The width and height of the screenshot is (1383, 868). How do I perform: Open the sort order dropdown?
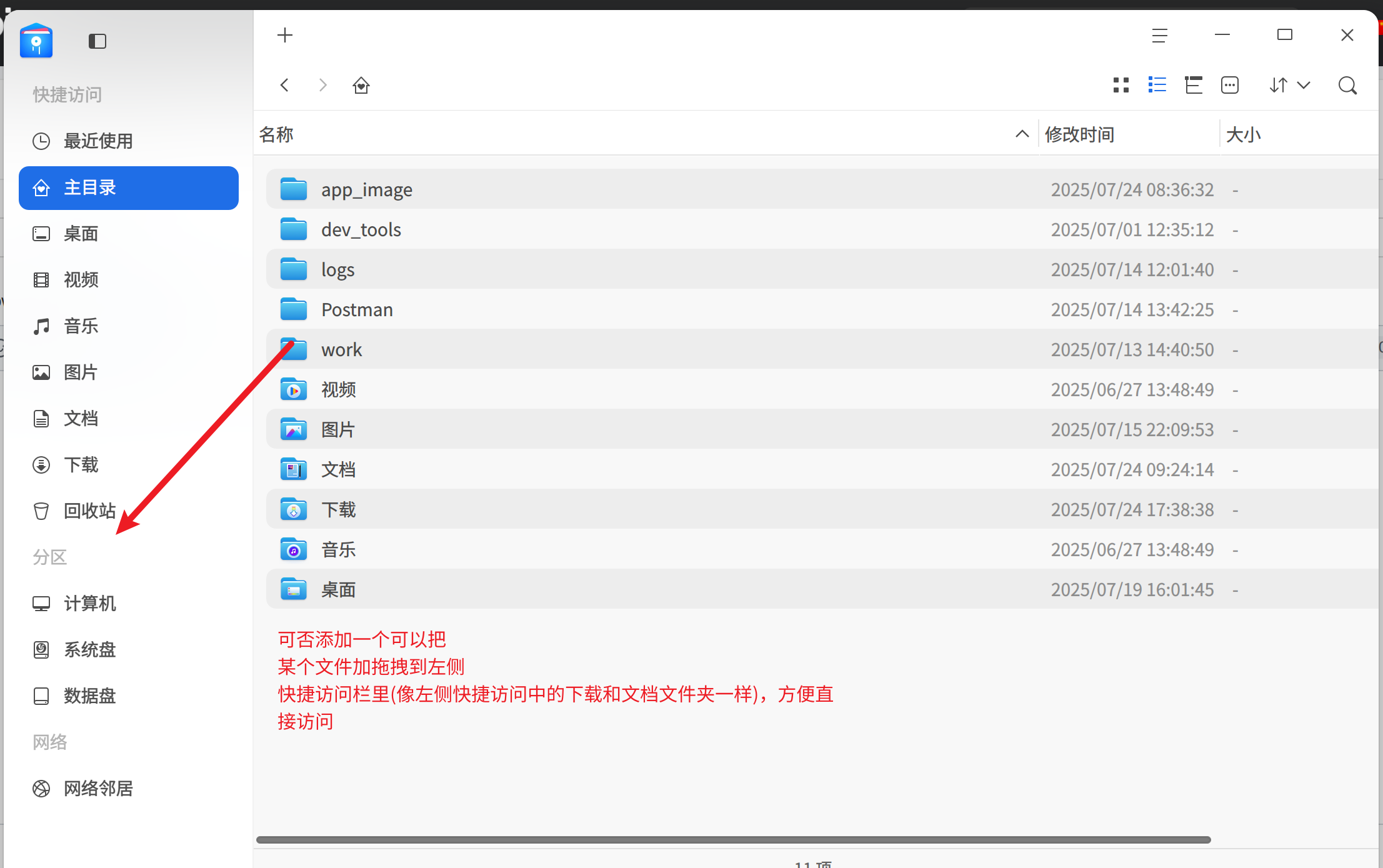[x=1290, y=85]
